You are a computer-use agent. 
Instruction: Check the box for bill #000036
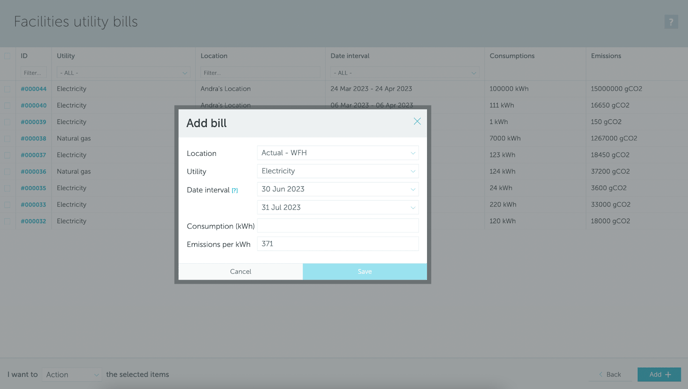point(7,171)
